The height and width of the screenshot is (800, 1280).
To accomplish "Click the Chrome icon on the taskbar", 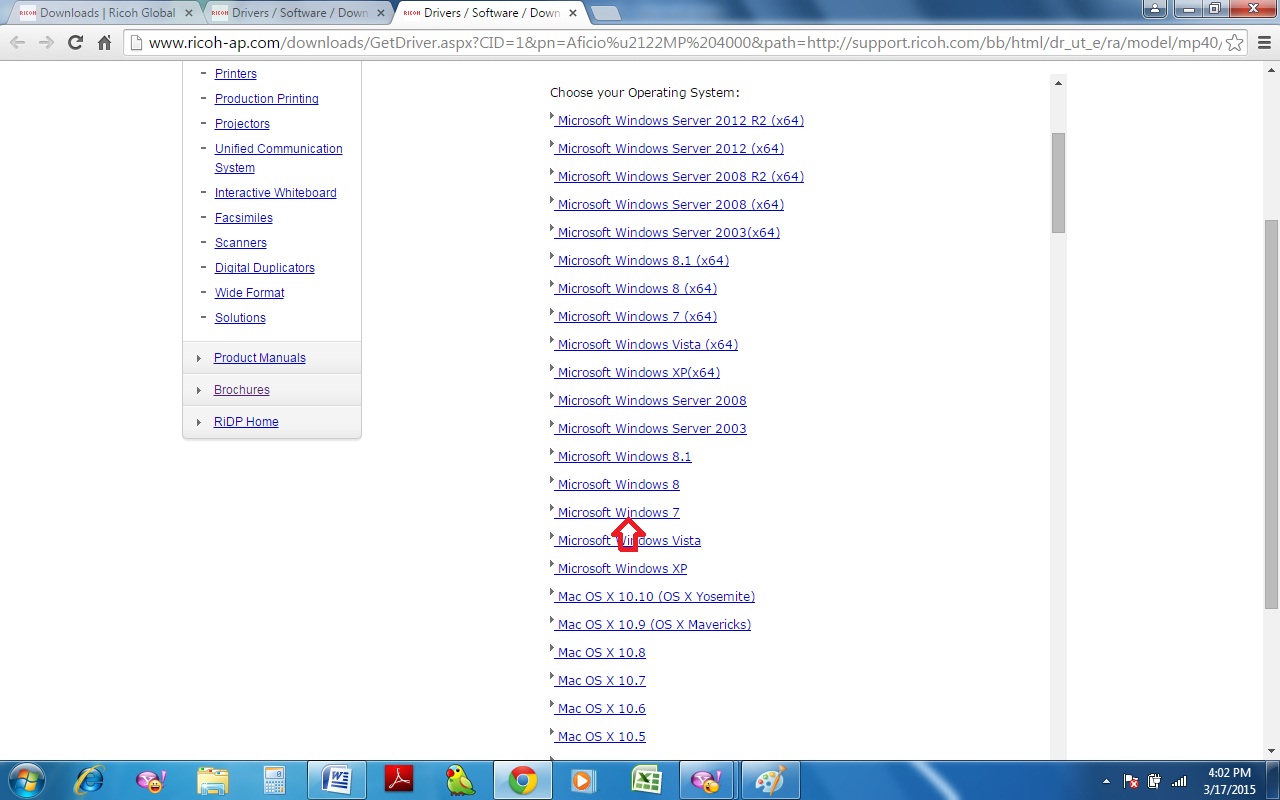I will [x=522, y=780].
